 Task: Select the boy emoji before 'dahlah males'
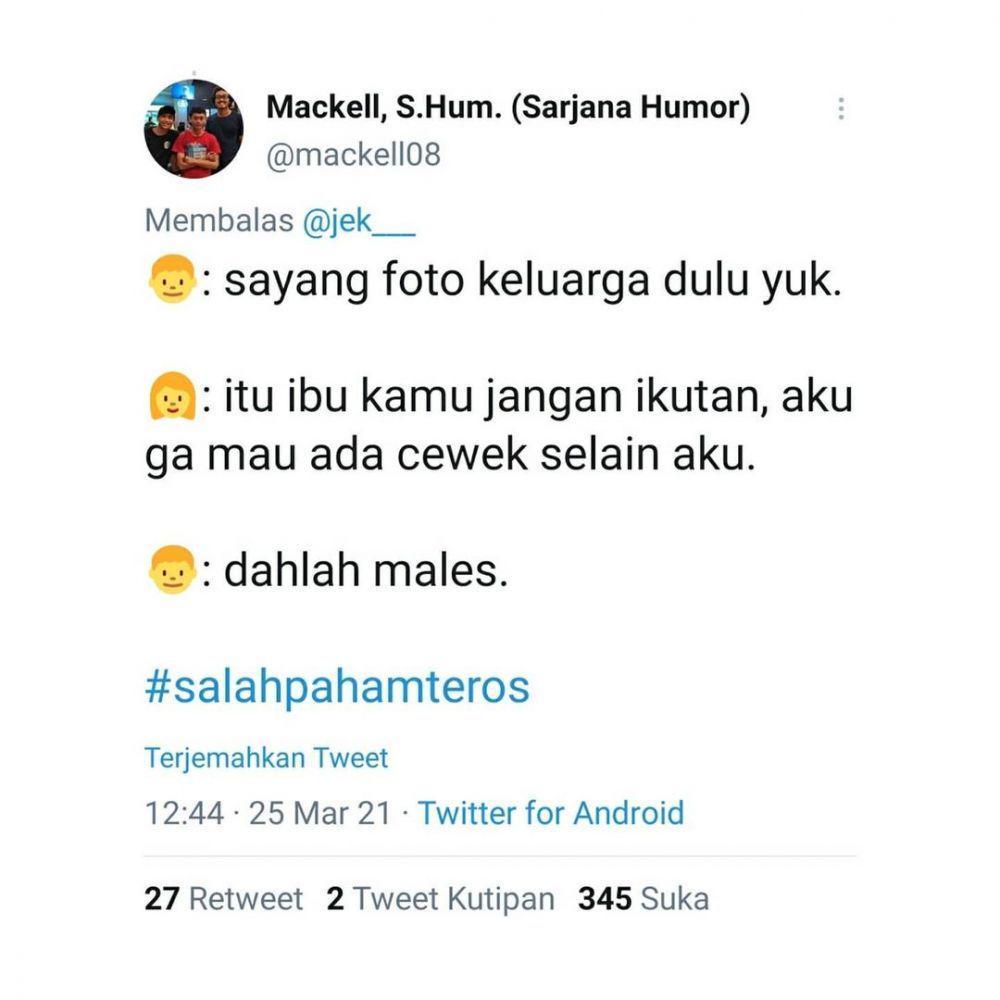172,570
